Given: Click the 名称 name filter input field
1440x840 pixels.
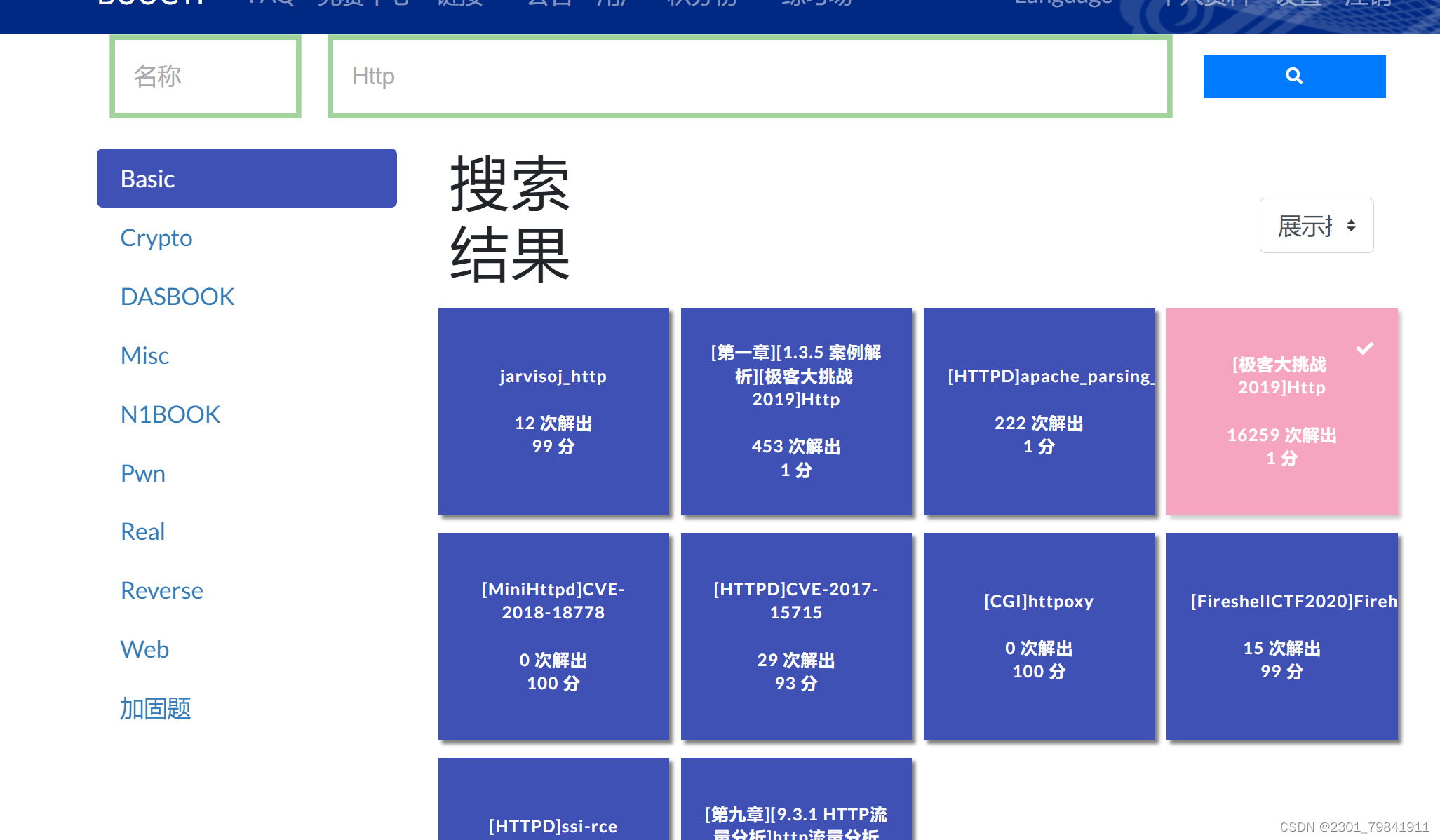Looking at the screenshot, I should coord(205,76).
